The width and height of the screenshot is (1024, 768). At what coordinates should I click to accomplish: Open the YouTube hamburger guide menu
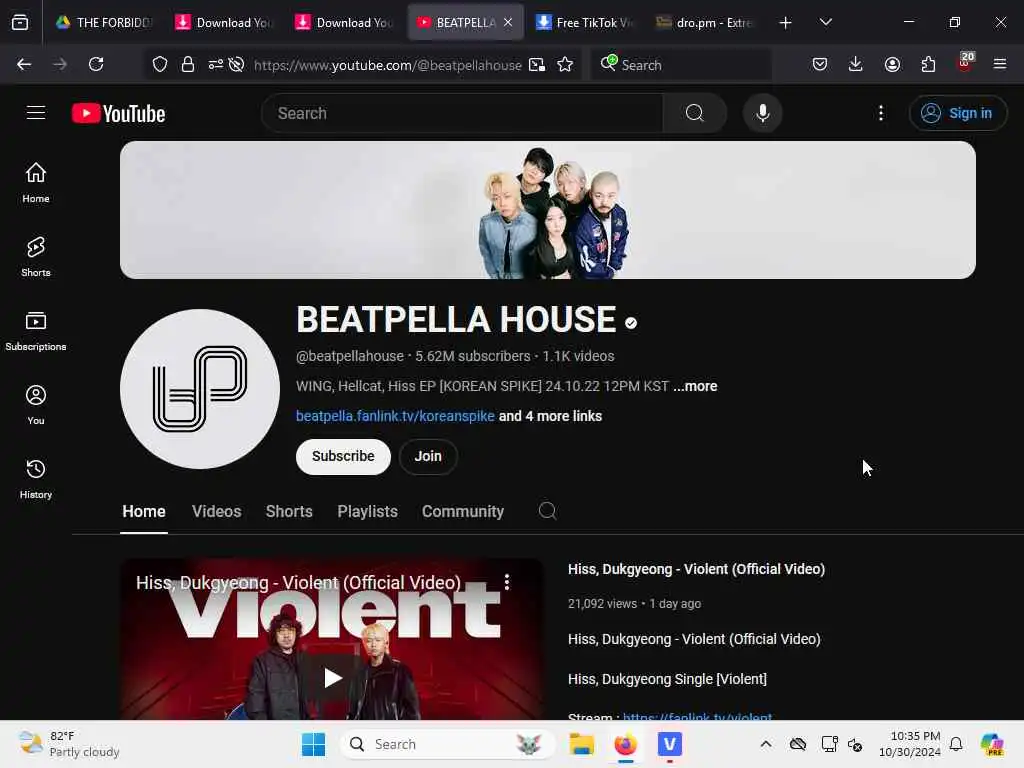(x=36, y=113)
